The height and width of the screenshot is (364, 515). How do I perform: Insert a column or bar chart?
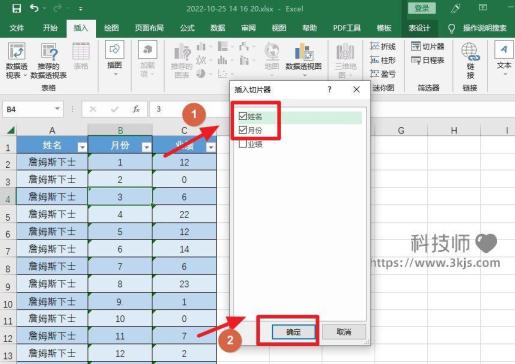click(201, 46)
